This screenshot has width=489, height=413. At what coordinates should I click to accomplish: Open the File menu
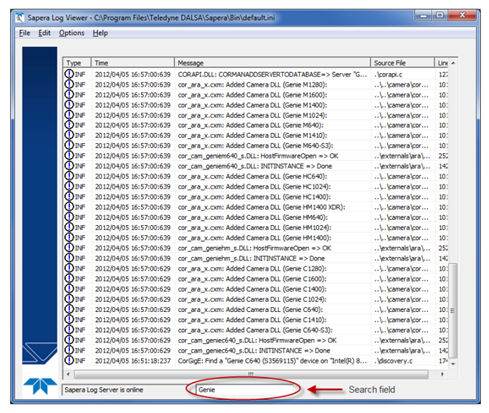(x=24, y=33)
